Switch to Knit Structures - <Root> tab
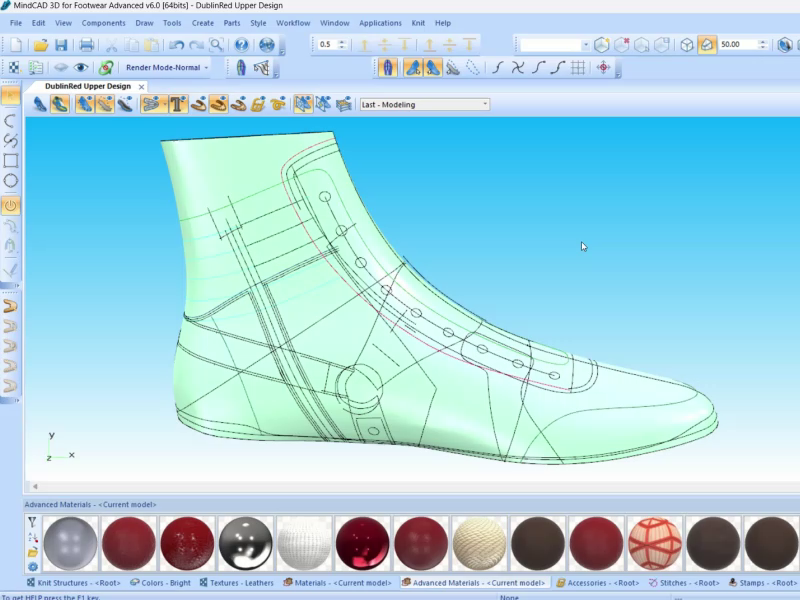Screen dimensions: 800x600 tap(73, 583)
